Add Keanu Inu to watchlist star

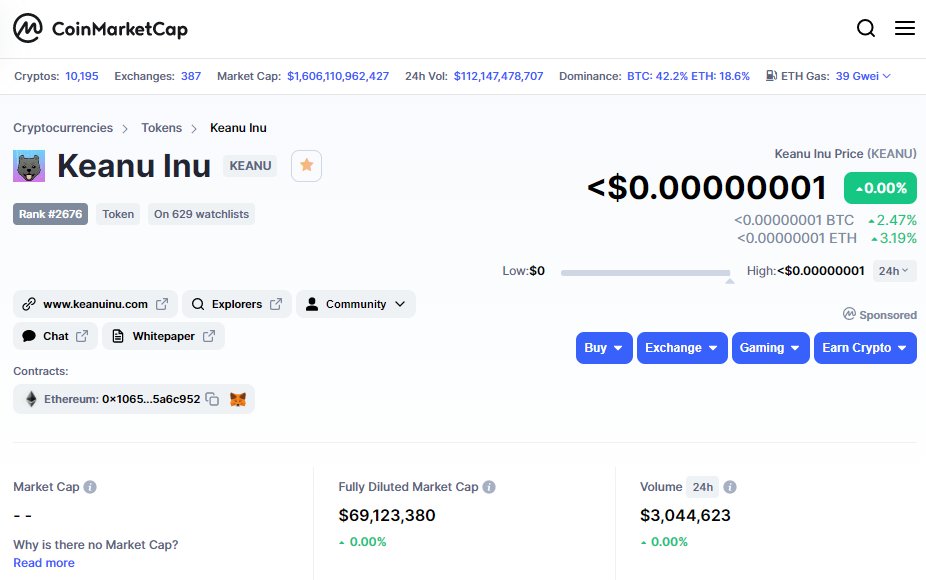(307, 166)
